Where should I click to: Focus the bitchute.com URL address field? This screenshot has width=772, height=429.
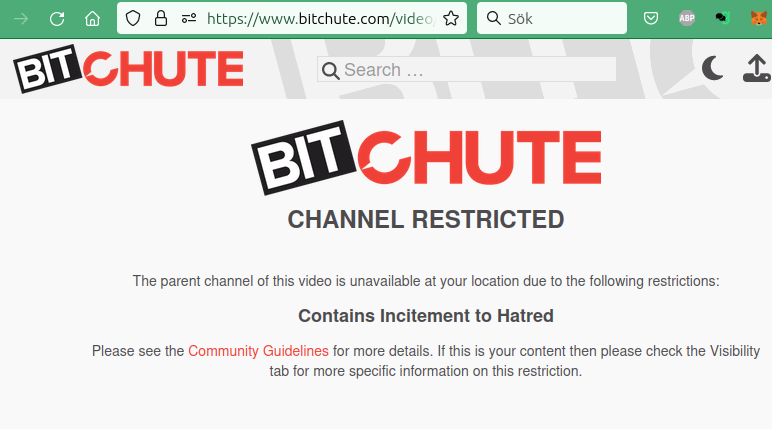point(320,19)
